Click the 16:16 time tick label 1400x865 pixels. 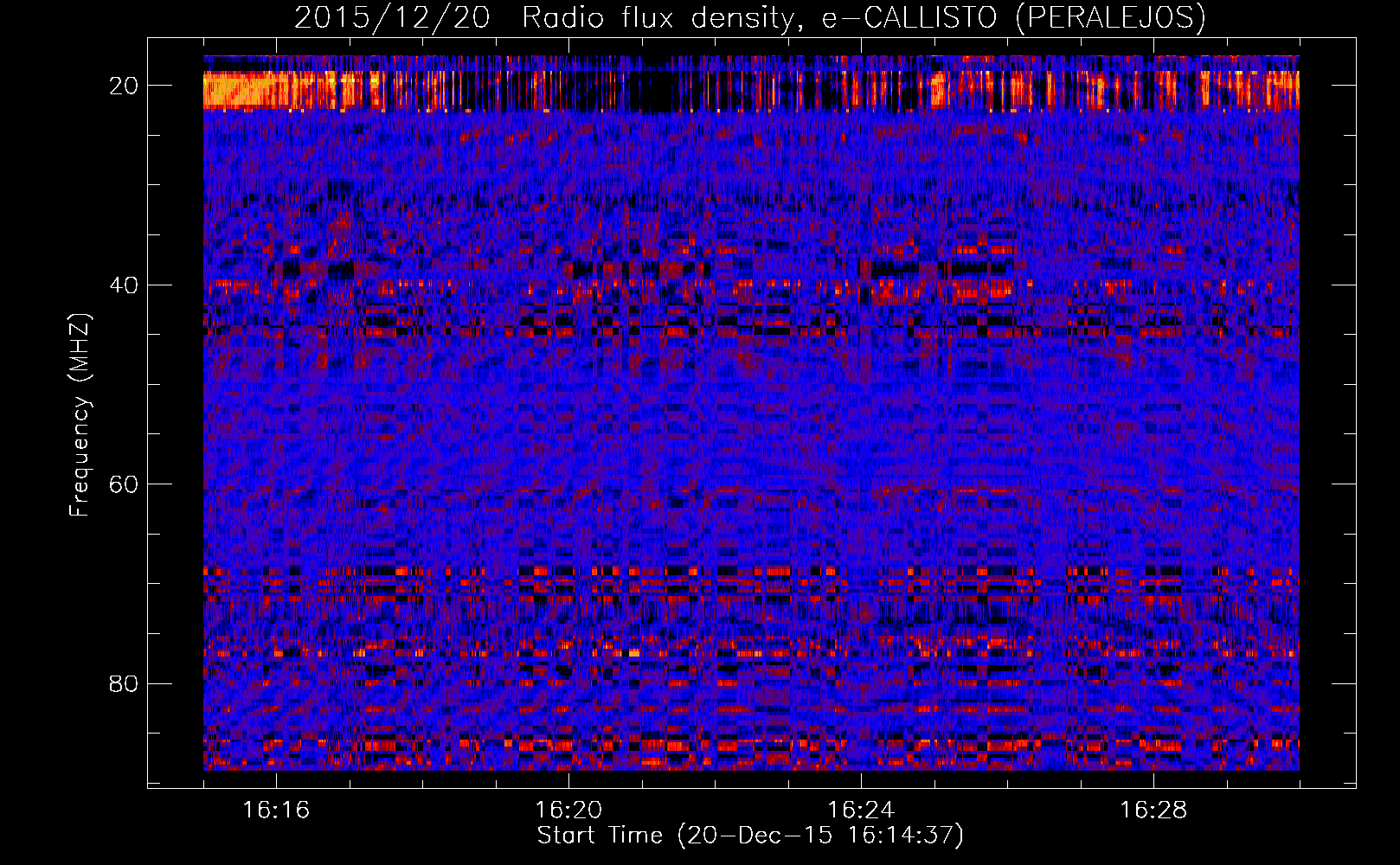click(276, 811)
